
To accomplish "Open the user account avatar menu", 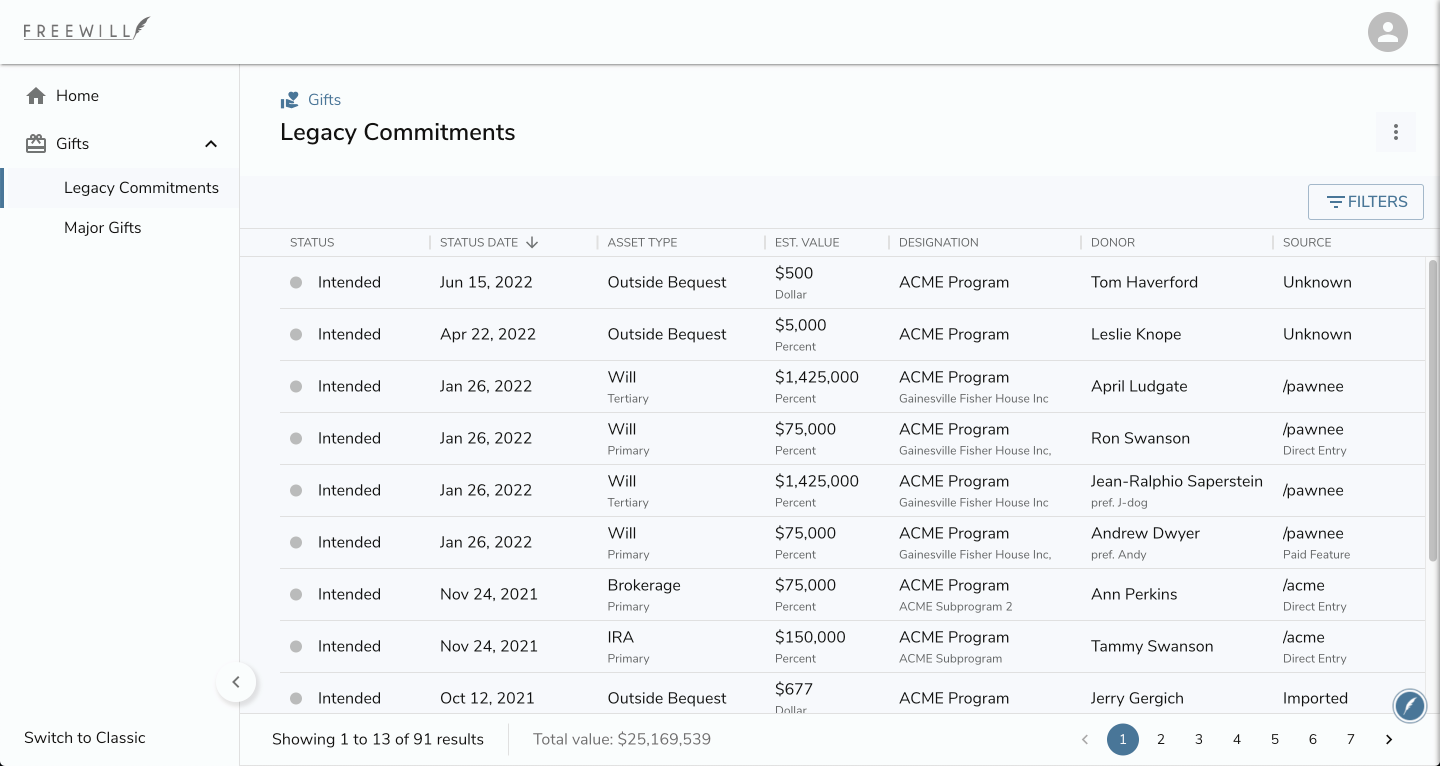I will tap(1387, 32).
